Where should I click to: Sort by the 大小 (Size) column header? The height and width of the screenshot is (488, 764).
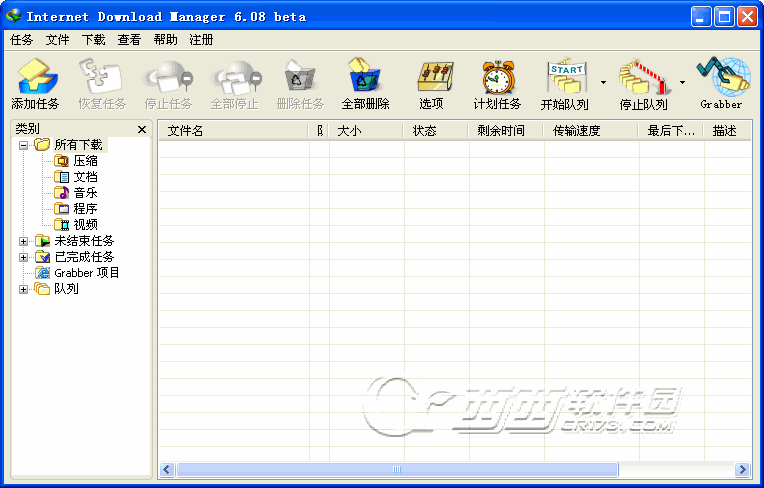[366, 131]
